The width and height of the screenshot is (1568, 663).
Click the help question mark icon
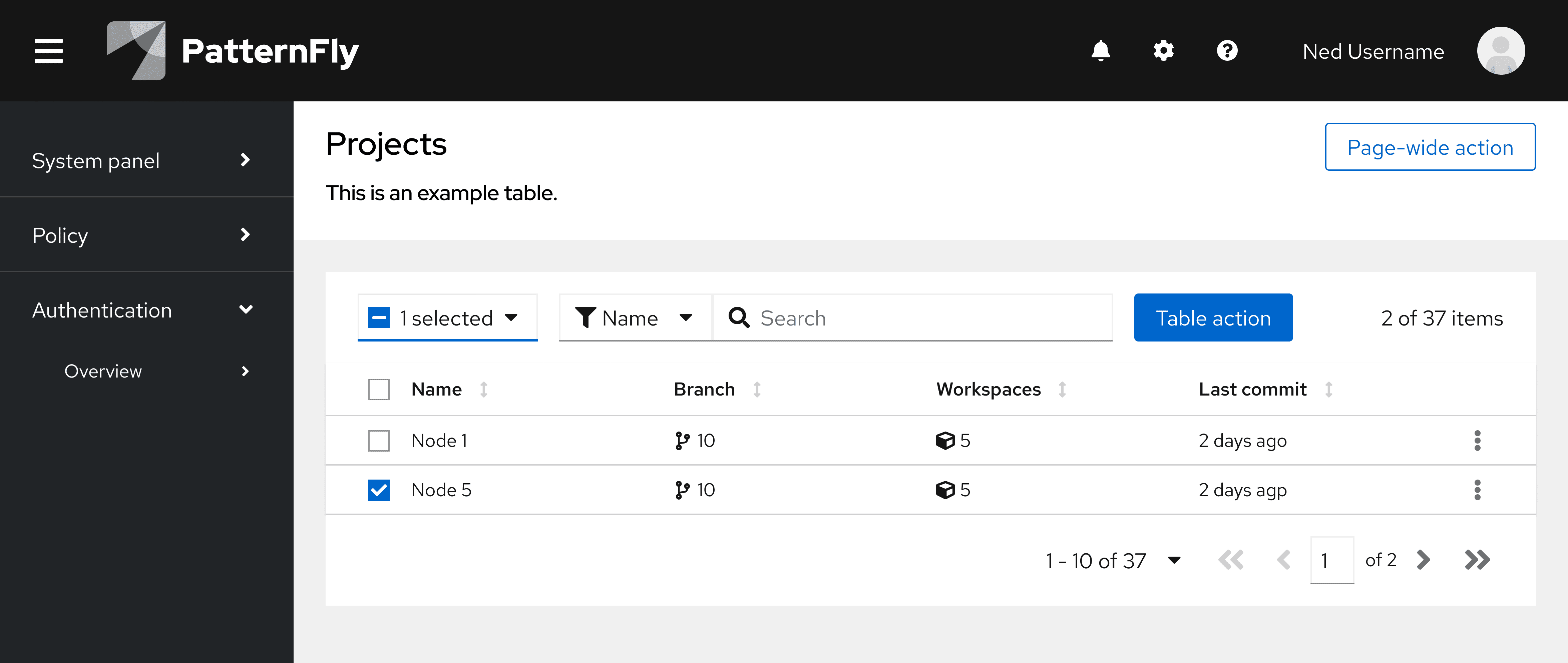tap(1228, 50)
